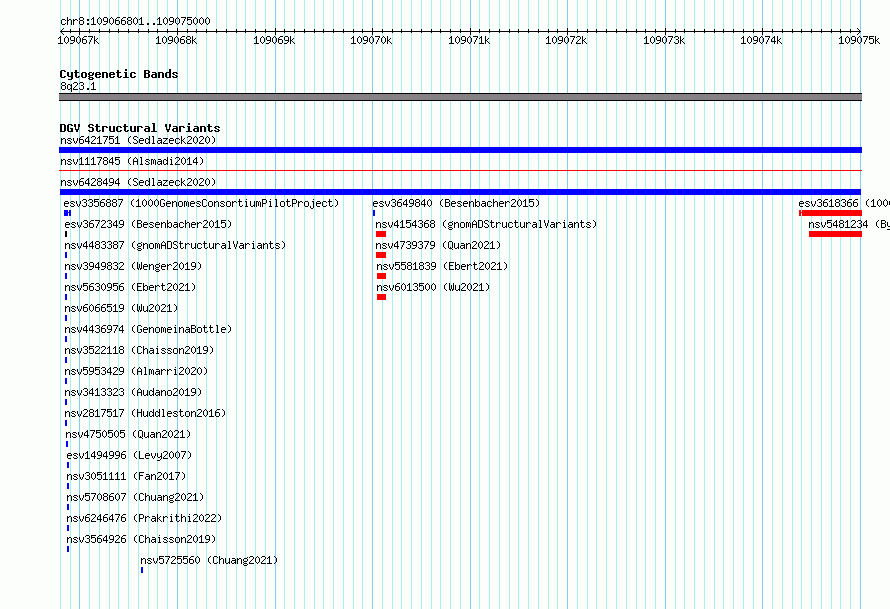890x609 pixels.
Task: Click the DGV Structural Variants track title
Action: pos(140,128)
